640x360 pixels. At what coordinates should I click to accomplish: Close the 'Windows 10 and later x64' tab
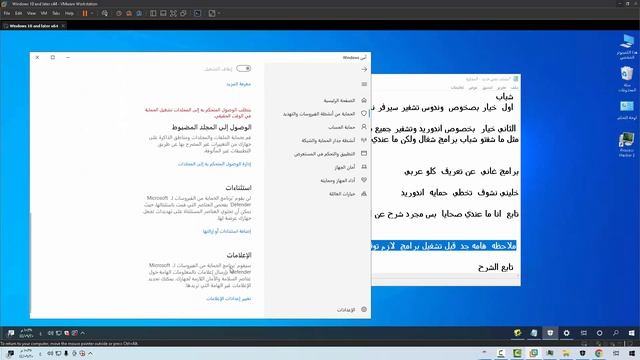63,26
